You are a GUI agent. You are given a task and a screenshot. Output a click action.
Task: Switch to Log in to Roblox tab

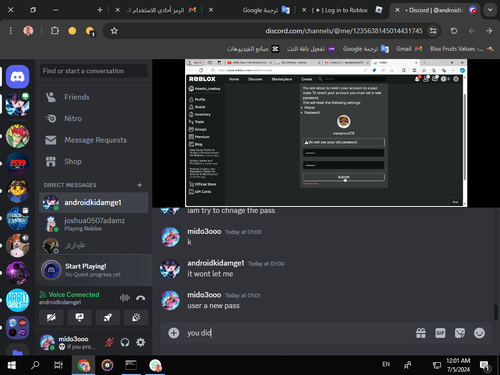342,10
